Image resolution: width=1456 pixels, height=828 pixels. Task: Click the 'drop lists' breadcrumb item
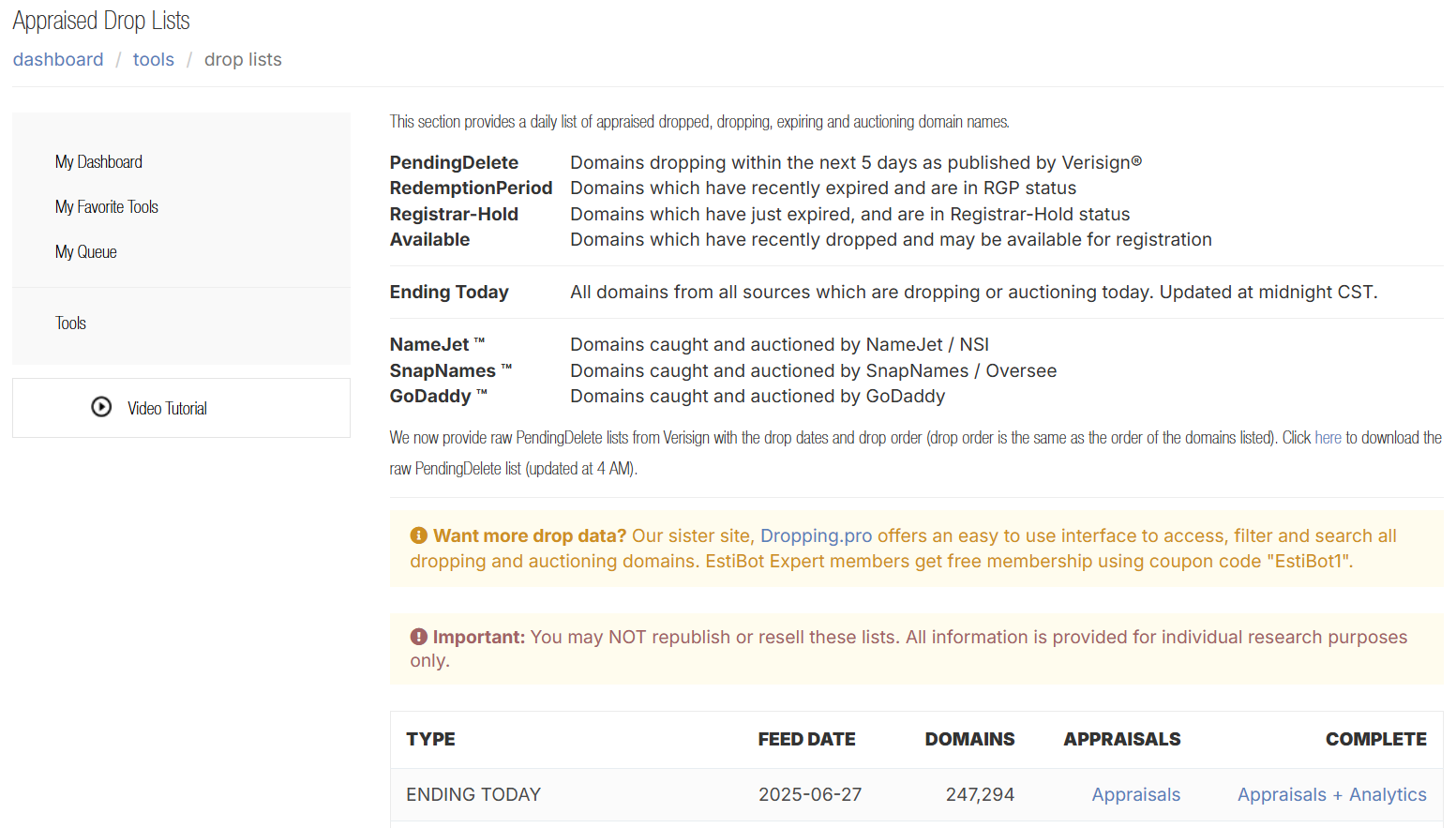pyautogui.click(x=243, y=59)
